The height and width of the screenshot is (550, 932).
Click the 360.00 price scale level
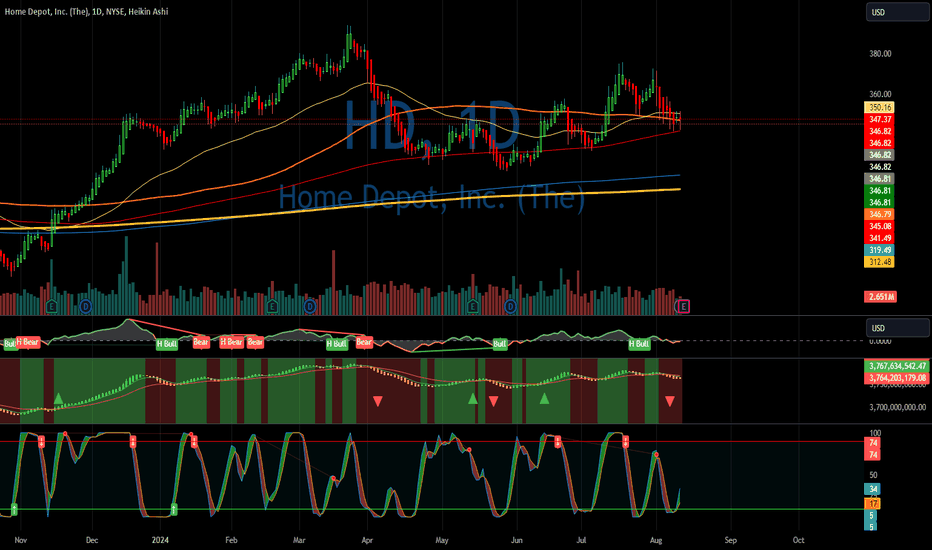click(880, 94)
